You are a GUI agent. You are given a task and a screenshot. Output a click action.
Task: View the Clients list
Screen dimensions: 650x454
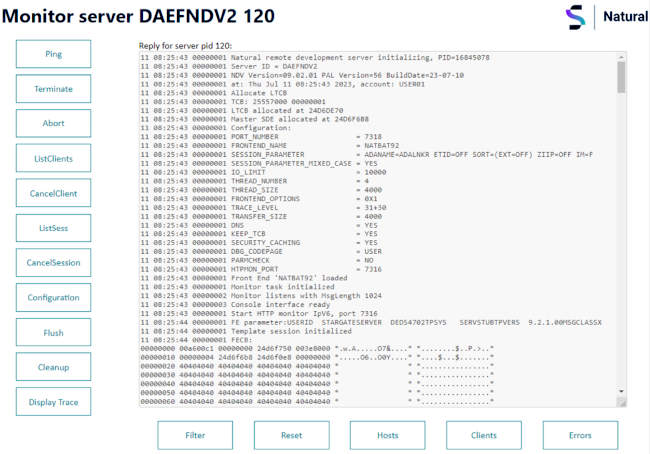[484, 435]
